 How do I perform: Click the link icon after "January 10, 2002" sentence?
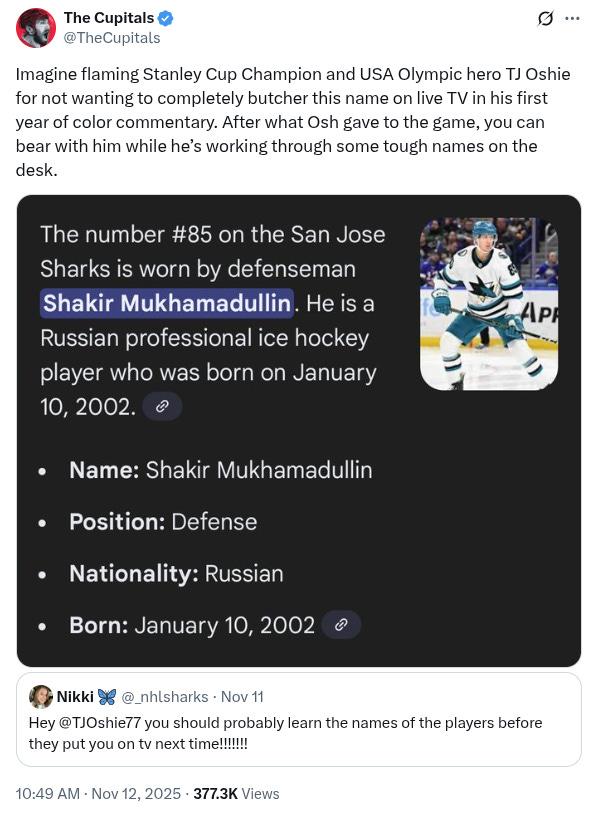click(x=162, y=406)
